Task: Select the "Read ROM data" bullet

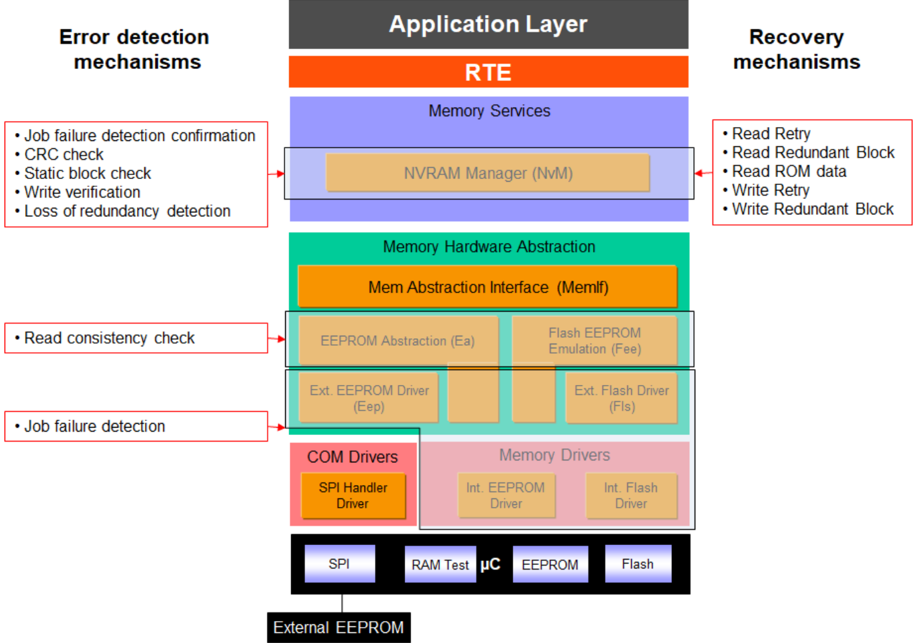Action: (785, 171)
